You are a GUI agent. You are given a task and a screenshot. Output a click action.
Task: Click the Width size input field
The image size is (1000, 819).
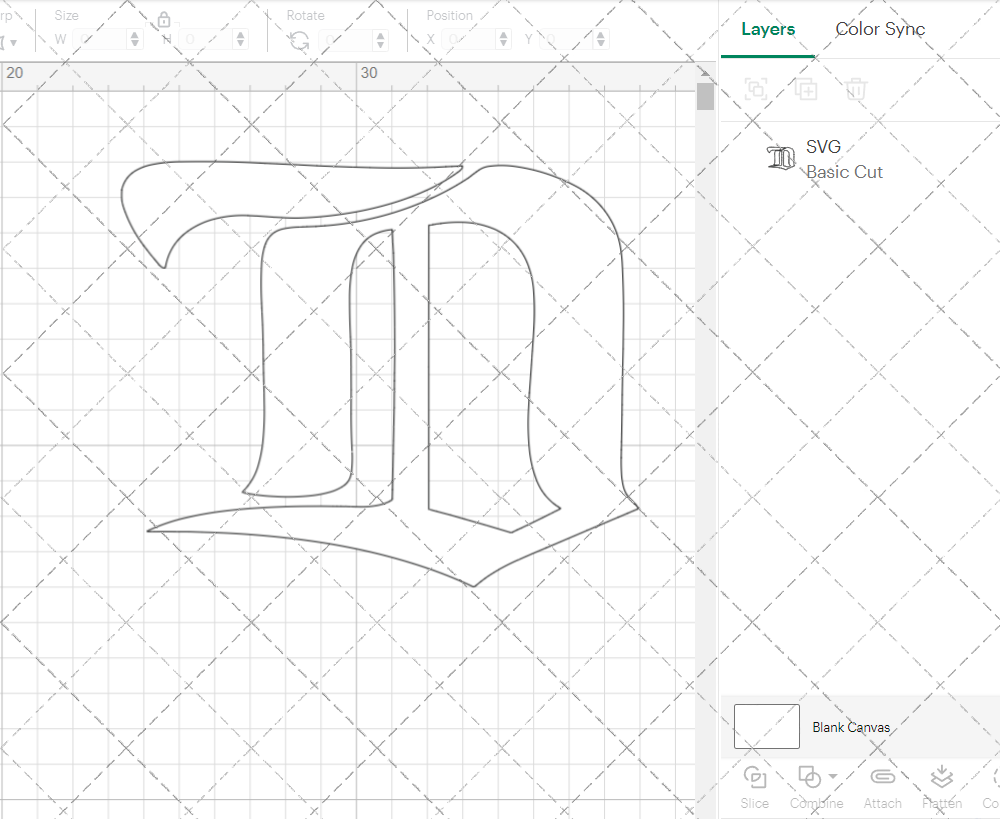[100, 40]
